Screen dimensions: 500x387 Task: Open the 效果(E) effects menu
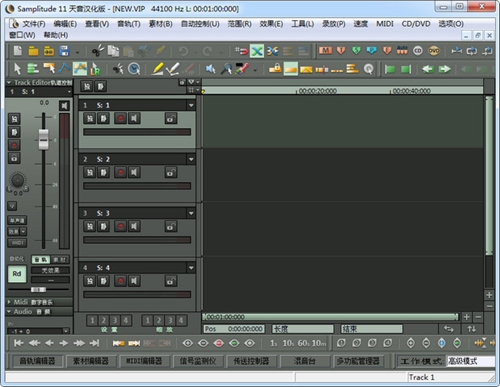click(271, 24)
